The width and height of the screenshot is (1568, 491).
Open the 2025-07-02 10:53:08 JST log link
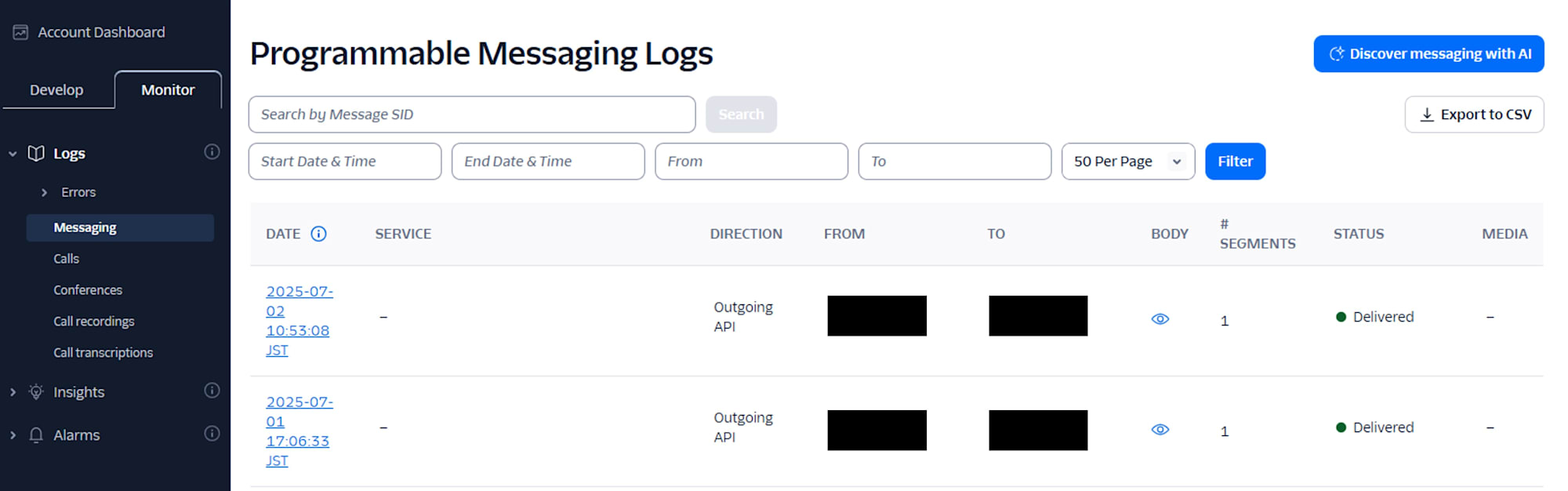pyautogui.click(x=299, y=321)
